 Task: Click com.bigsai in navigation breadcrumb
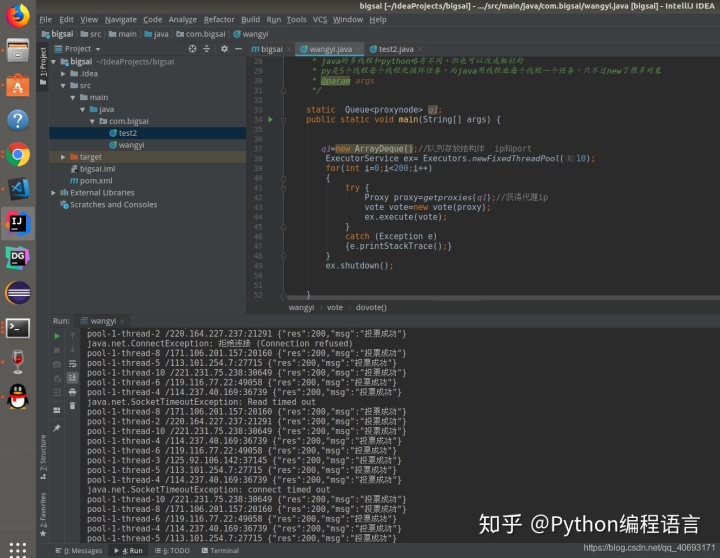tap(201, 34)
